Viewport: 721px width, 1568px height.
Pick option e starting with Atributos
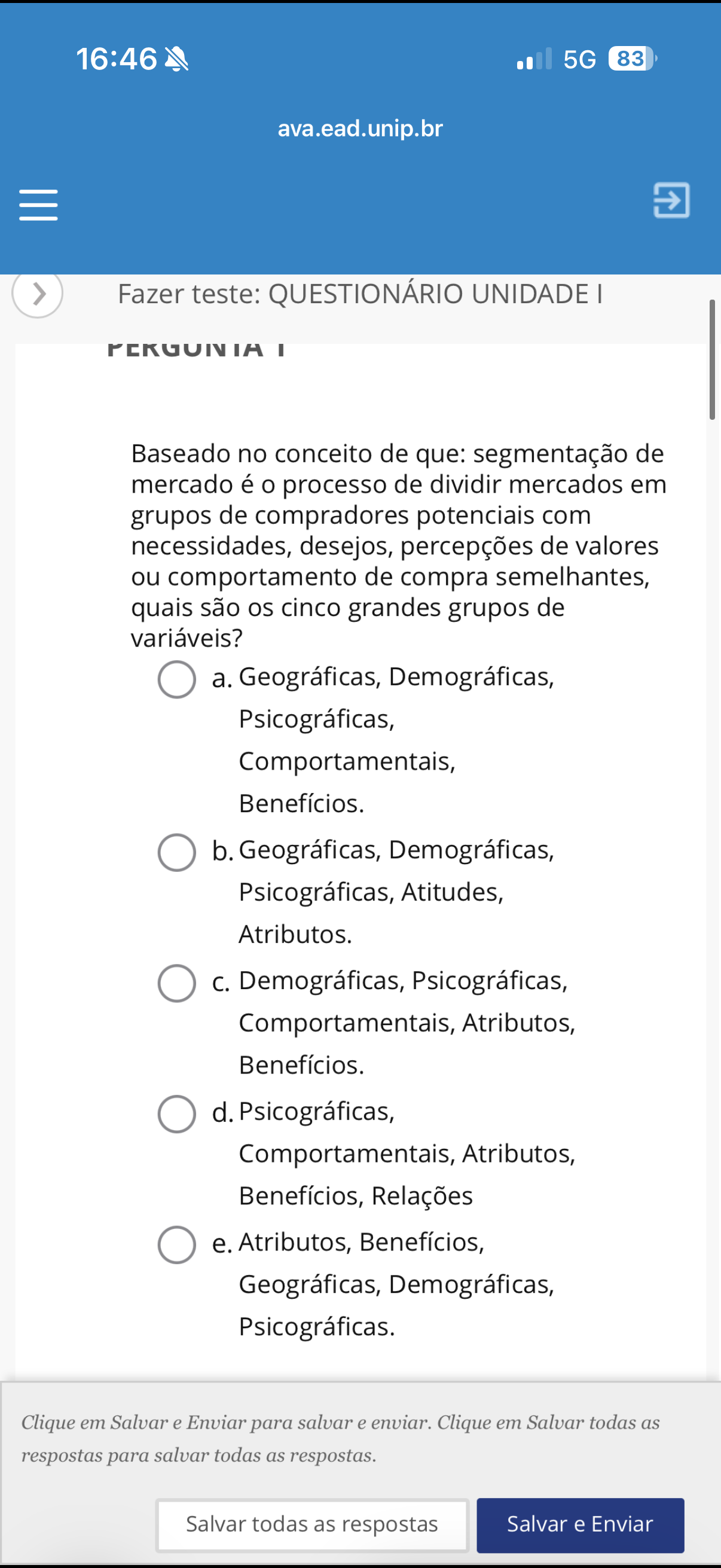tap(176, 1245)
